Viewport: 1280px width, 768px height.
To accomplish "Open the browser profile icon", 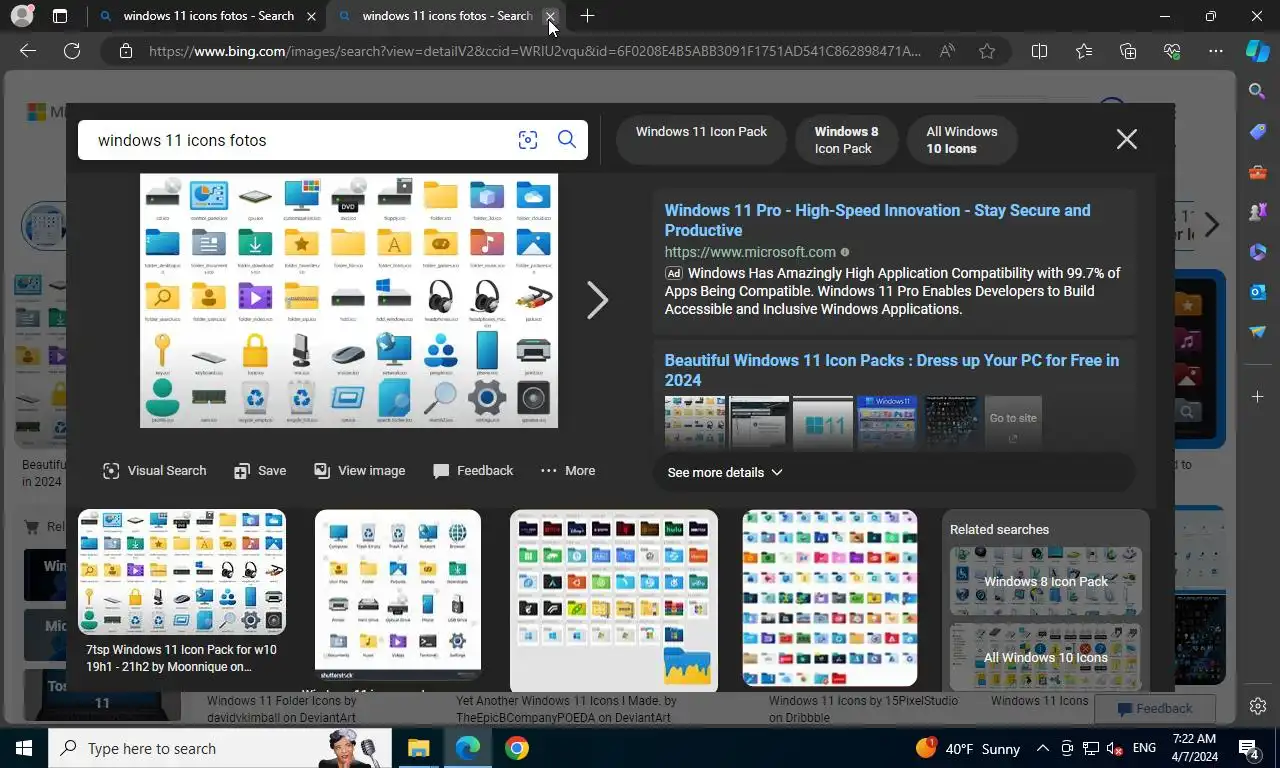I will pyautogui.click(x=22, y=16).
